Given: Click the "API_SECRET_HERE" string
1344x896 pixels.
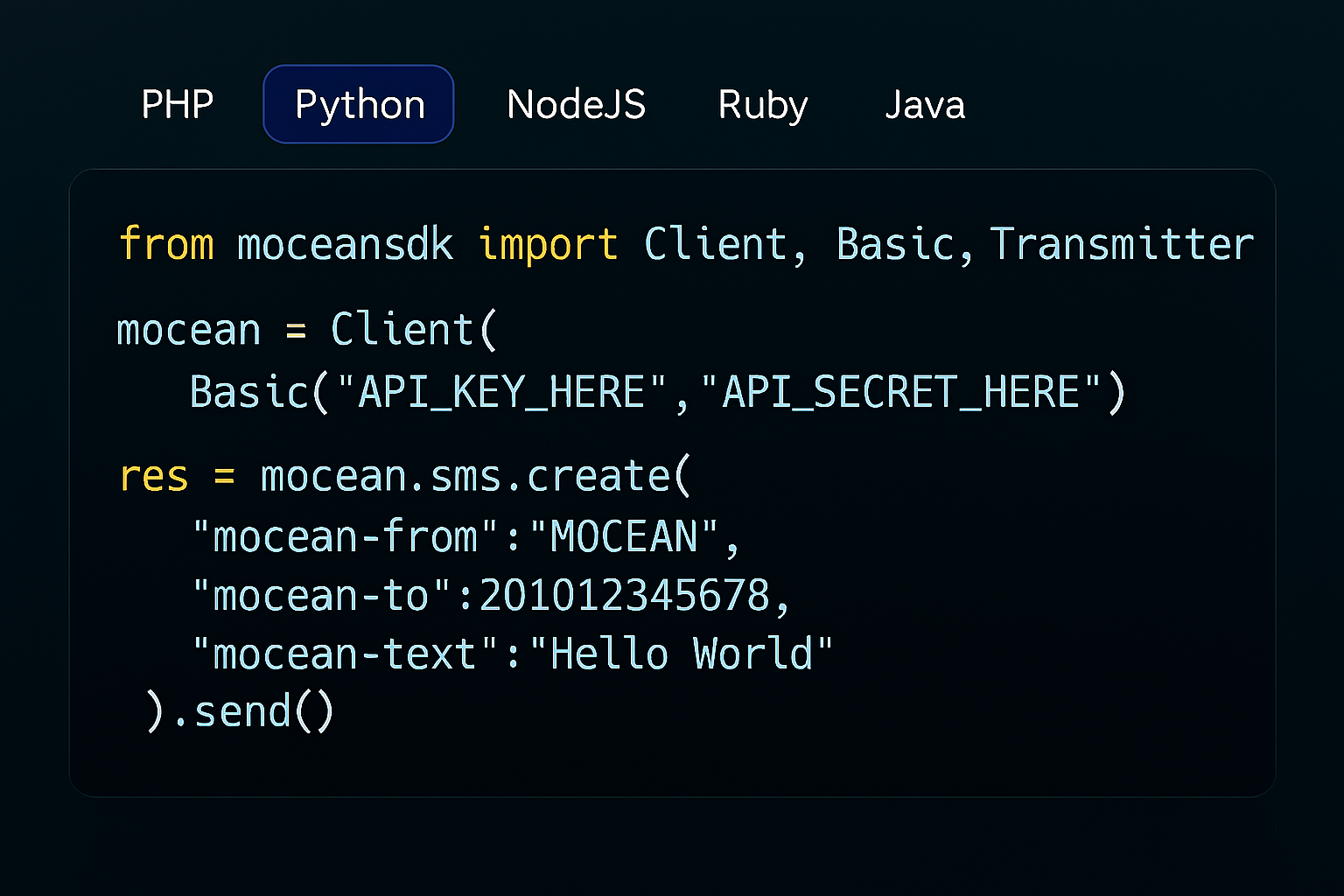Looking at the screenshot, I should pyautogui.click(x=900, y=392).
